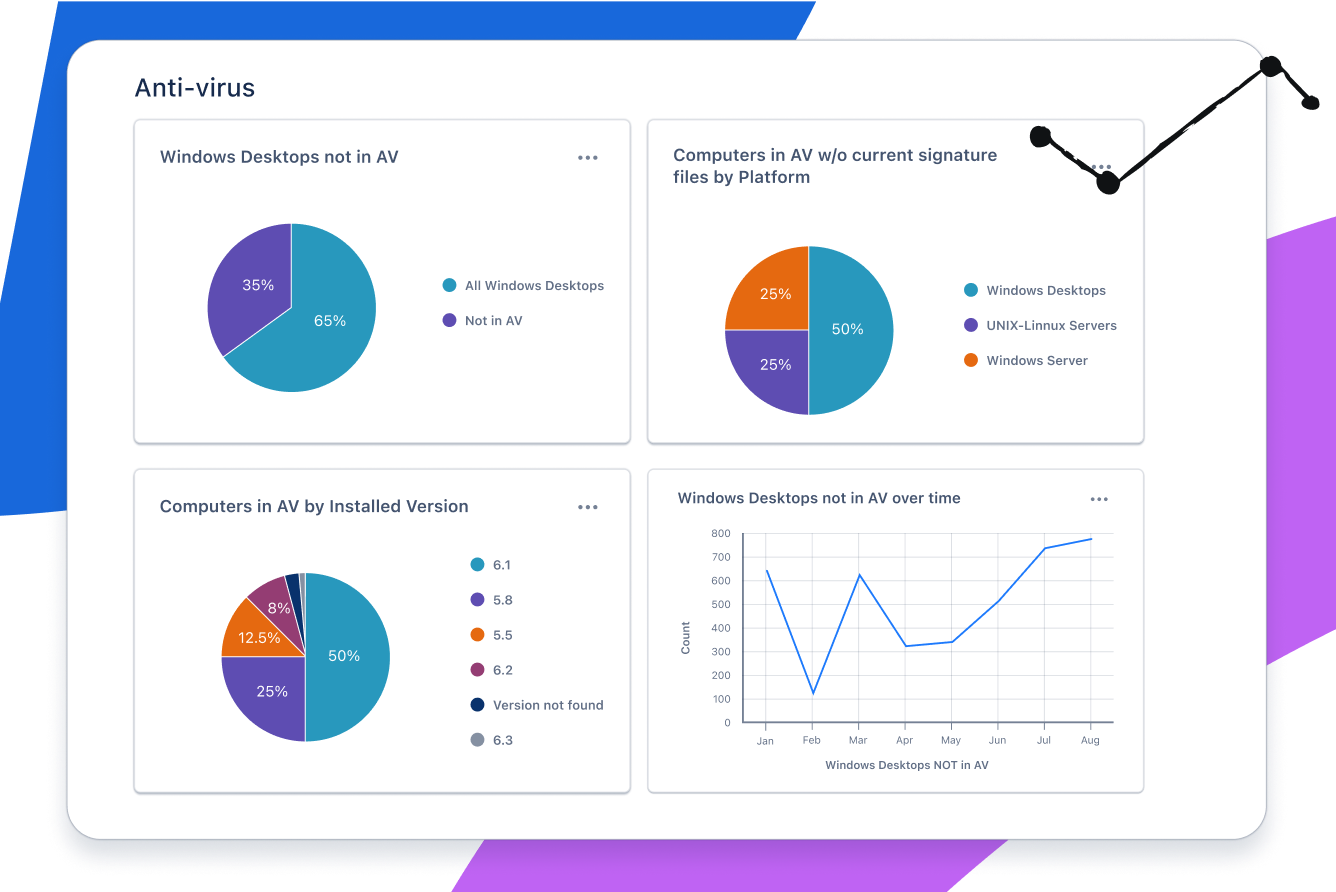Click the Anti-virus dashboard heading
1336x892 pixels.
click(195, 88)
